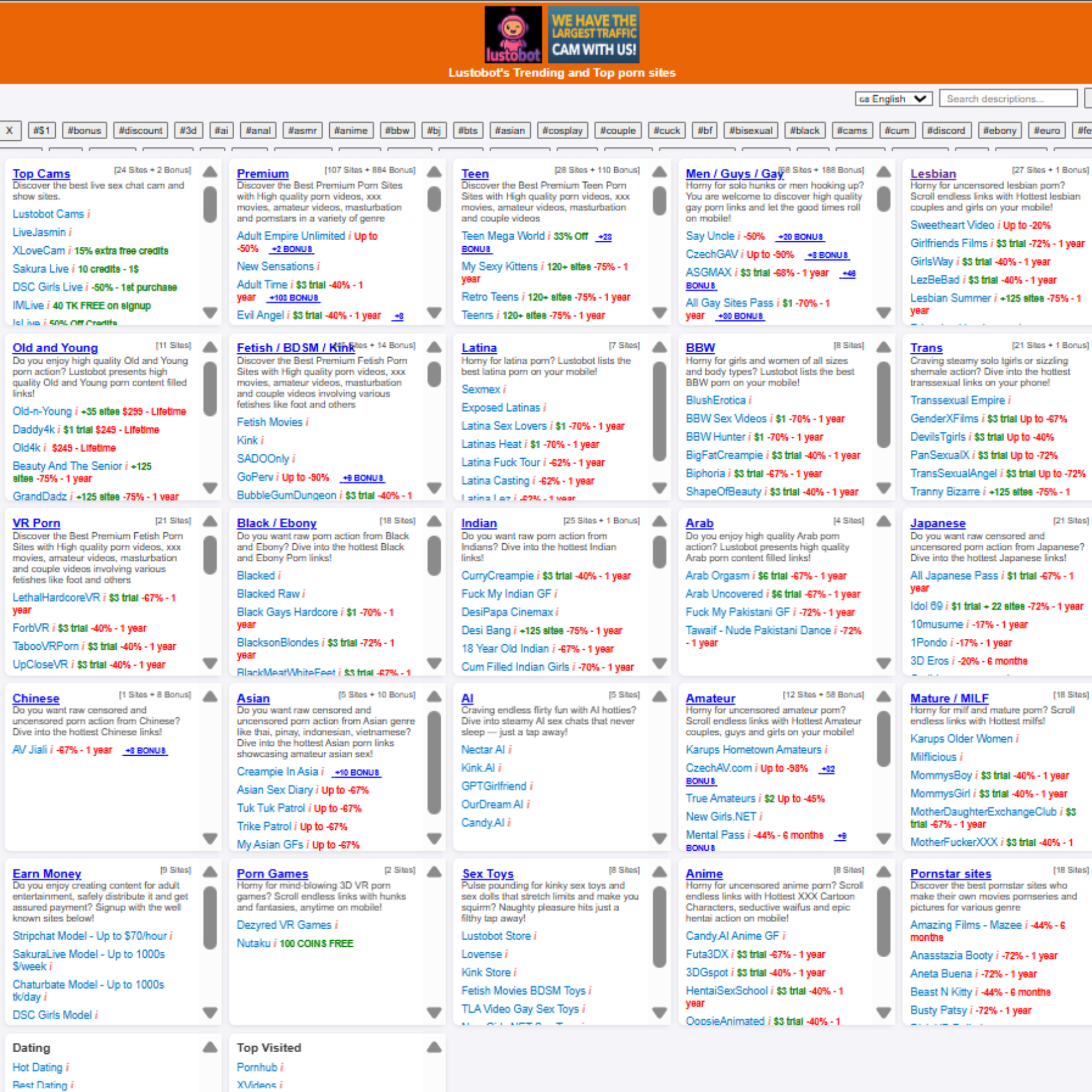The height and width of the screenshot is (1092, 1092).
Task: Click the info icon beside Hot Dating
Action: (67, 1067)
